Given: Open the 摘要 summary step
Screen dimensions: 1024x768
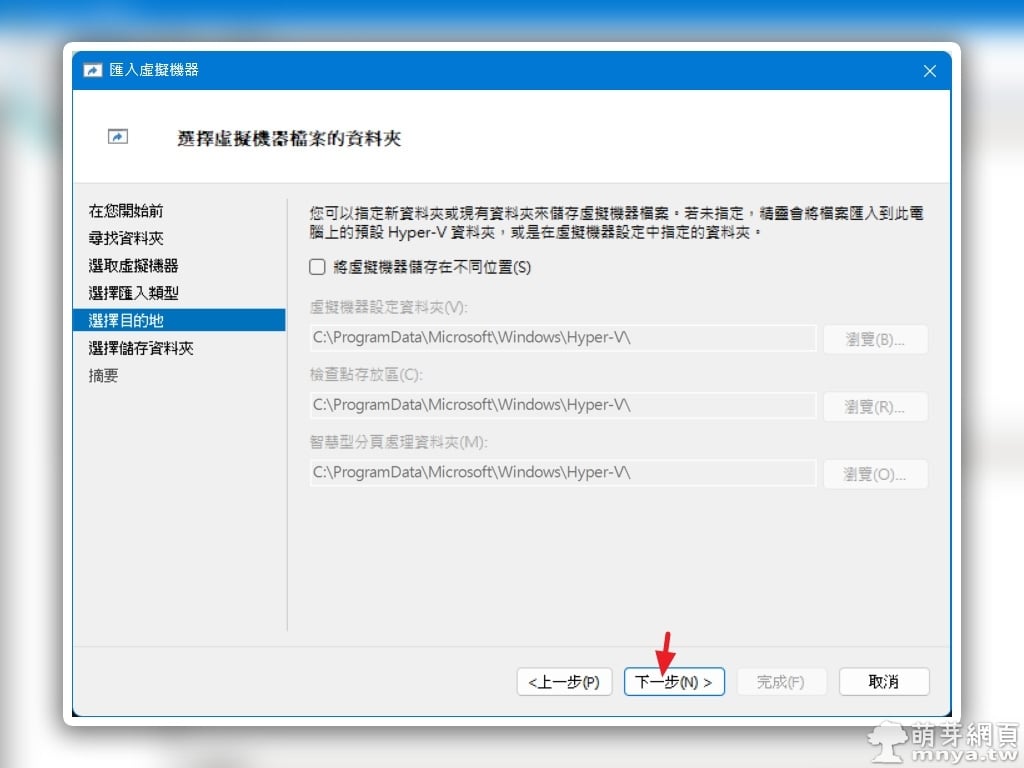Looking at the screenshot, I should pos(104,375).
